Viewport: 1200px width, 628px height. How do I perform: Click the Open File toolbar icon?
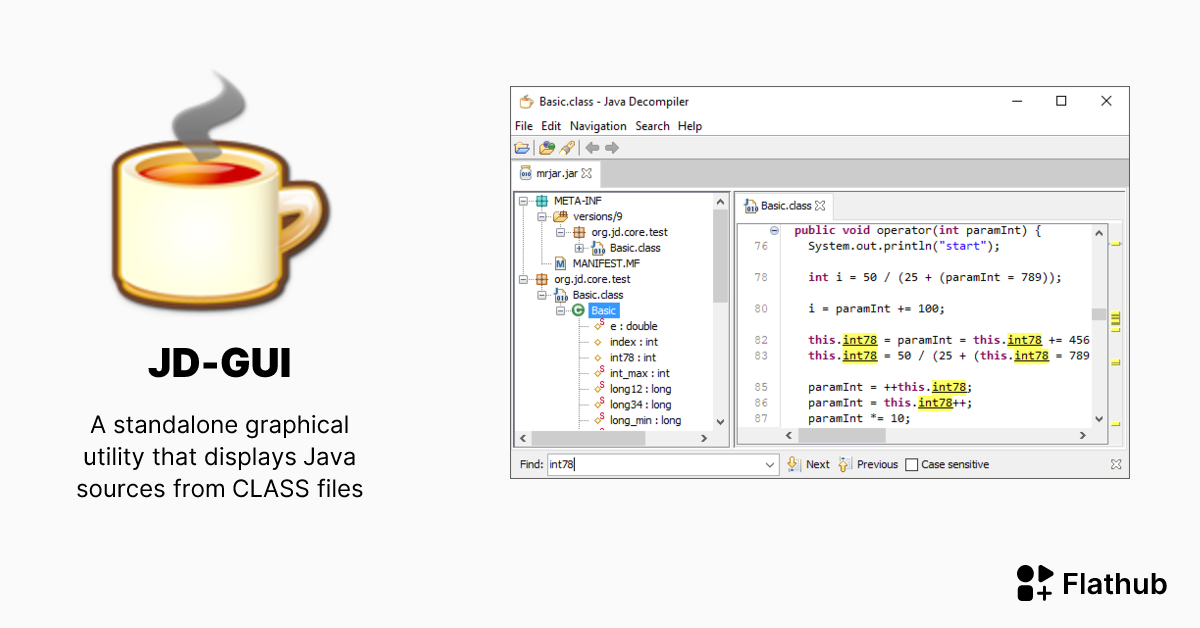click(x=522, y=148)
